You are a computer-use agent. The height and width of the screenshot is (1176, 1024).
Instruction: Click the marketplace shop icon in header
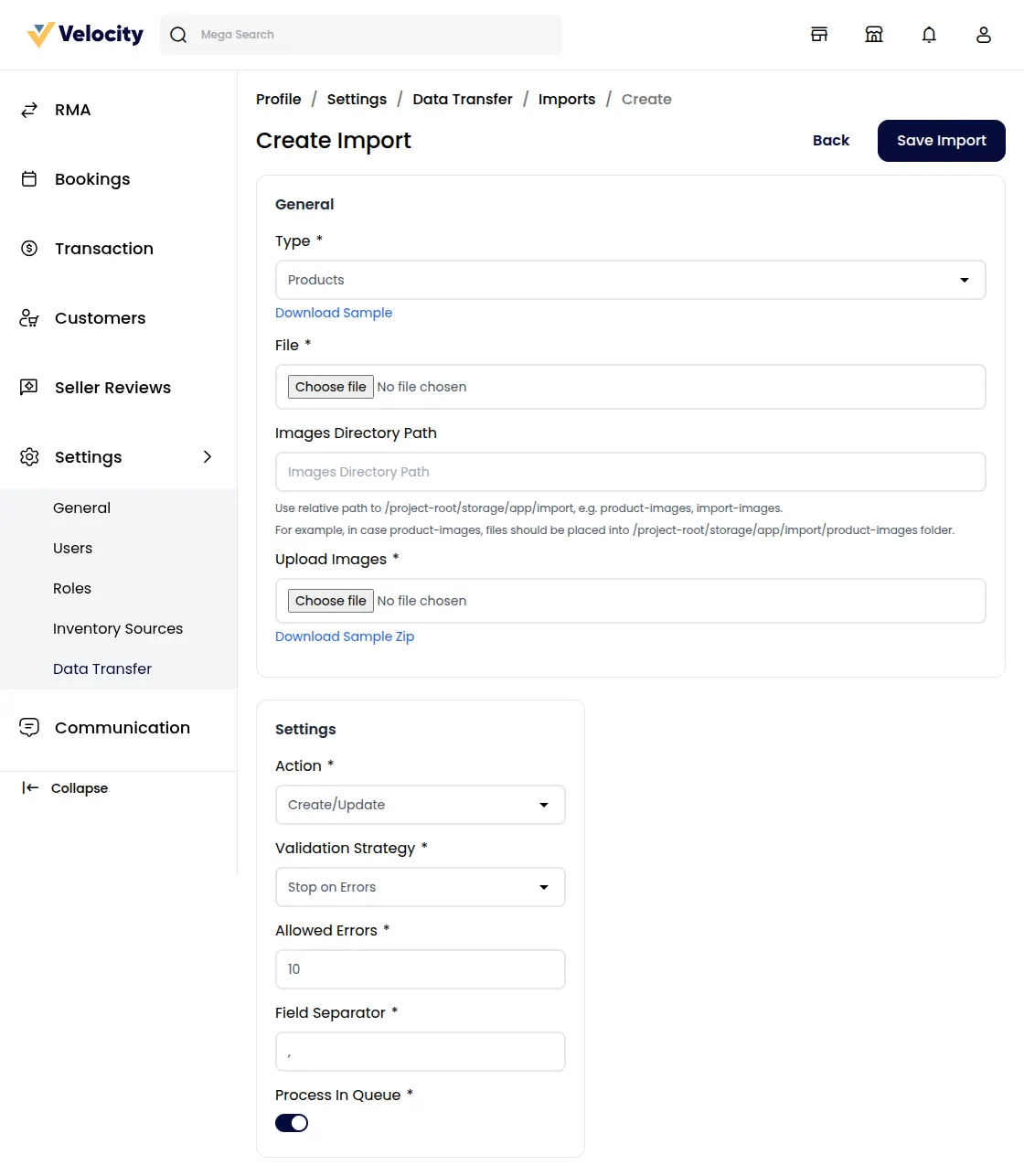click(874, 35)
